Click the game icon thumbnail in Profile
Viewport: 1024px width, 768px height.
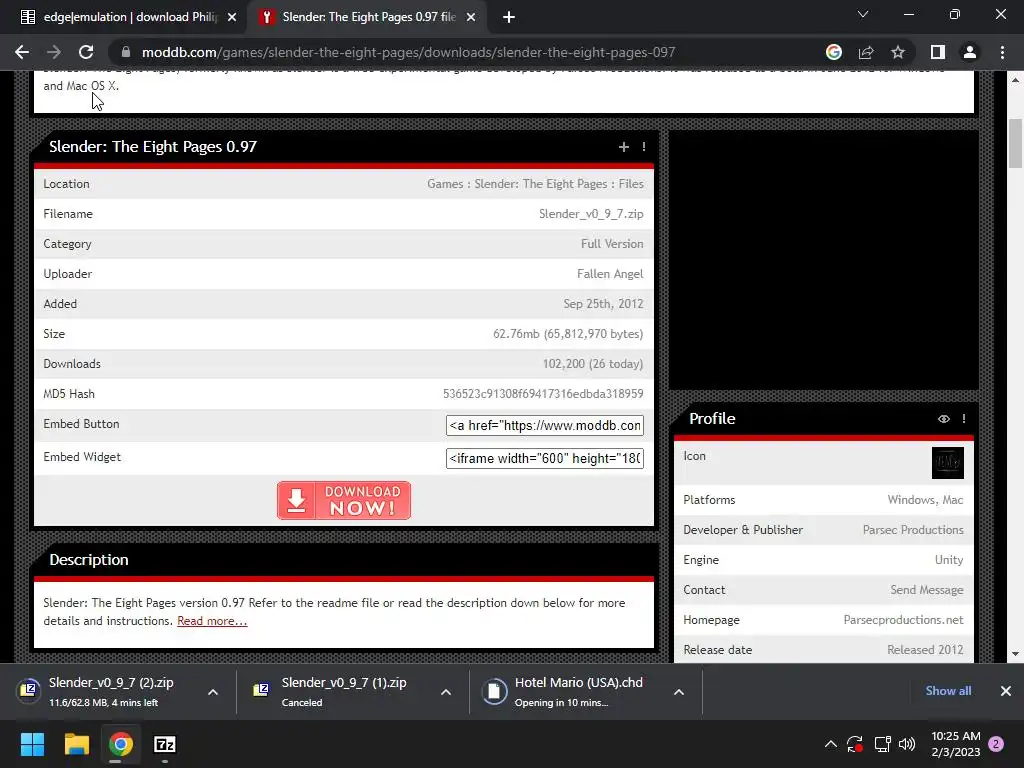(948, 463)
